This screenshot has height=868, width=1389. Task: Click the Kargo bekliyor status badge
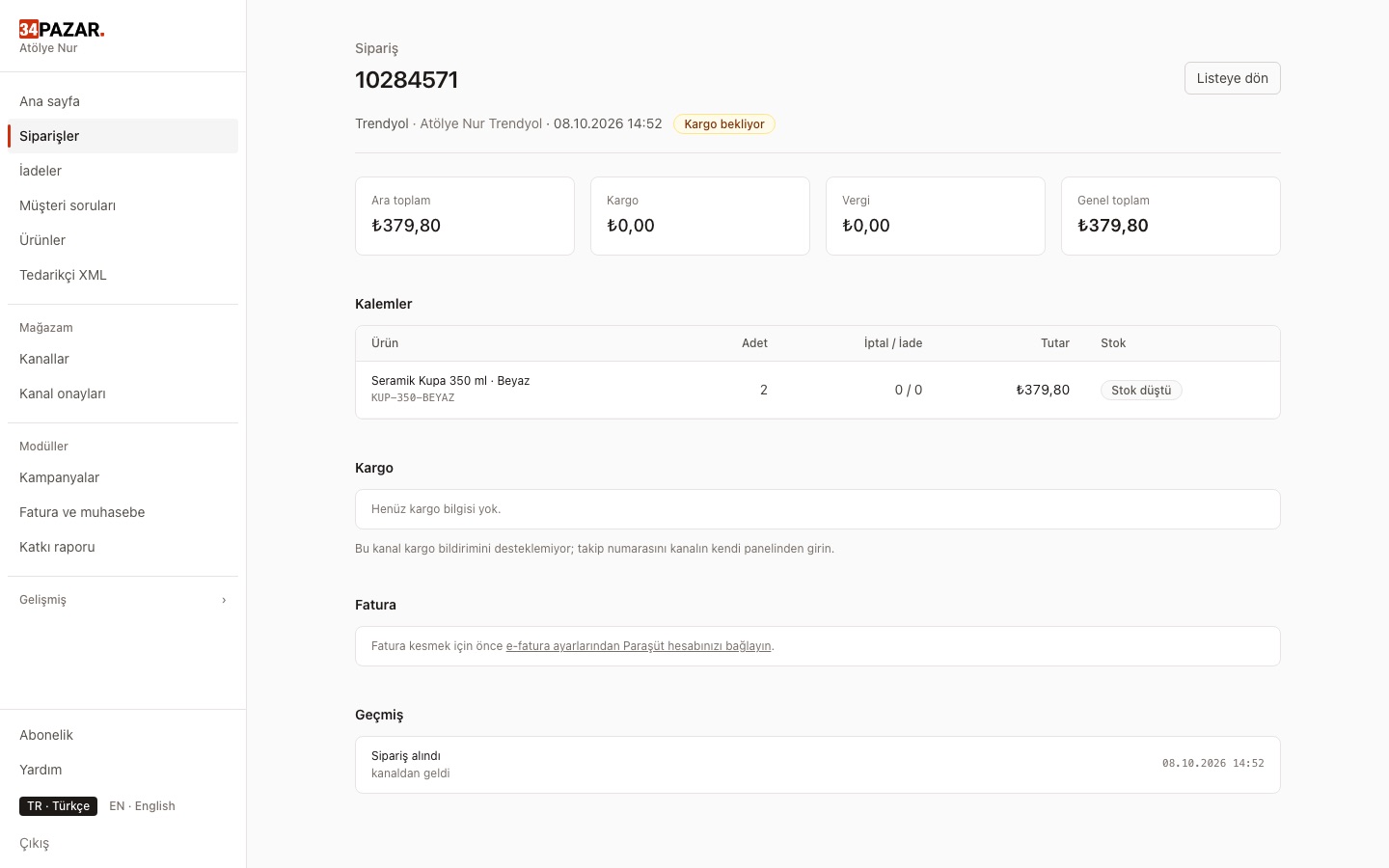[x=723, y=124]
